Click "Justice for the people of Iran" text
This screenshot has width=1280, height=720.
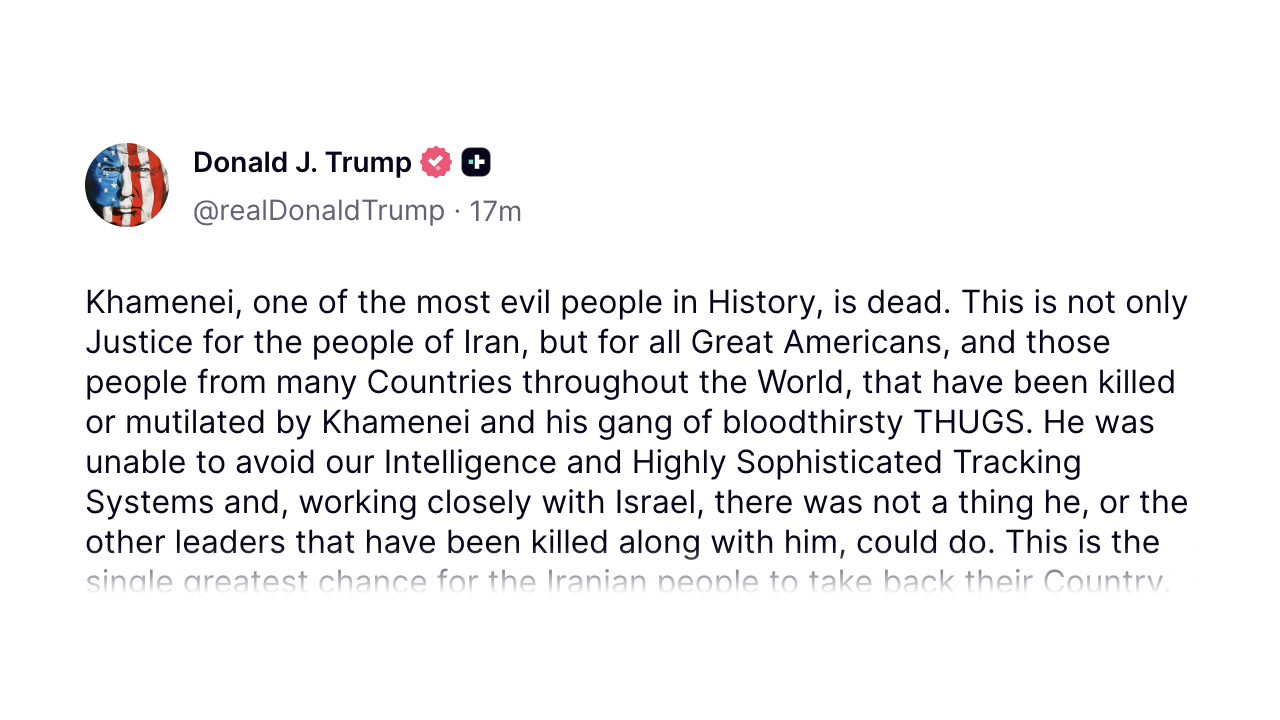pos(306,342)
